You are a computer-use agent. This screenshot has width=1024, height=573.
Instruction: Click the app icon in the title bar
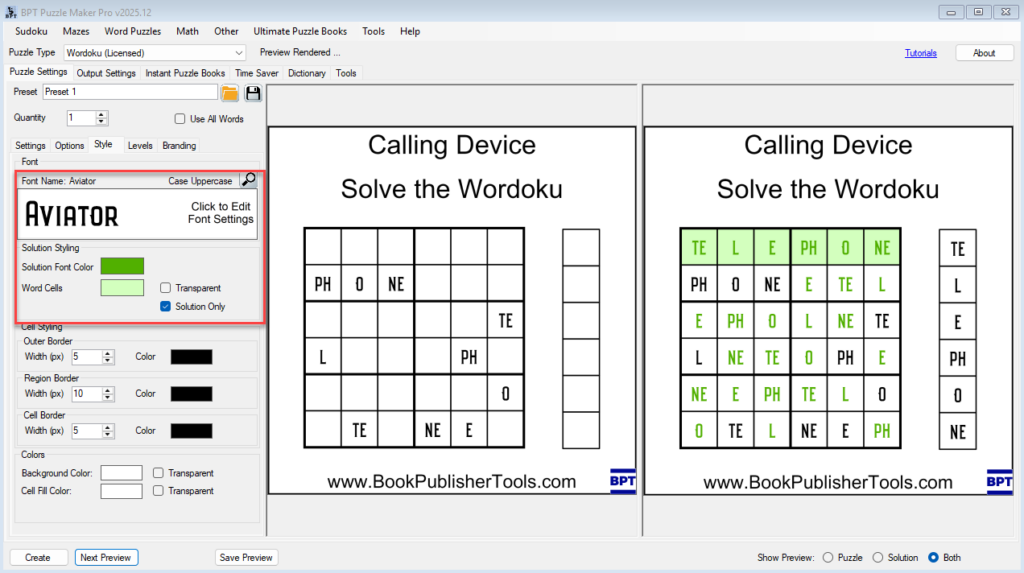pos(10,10)
